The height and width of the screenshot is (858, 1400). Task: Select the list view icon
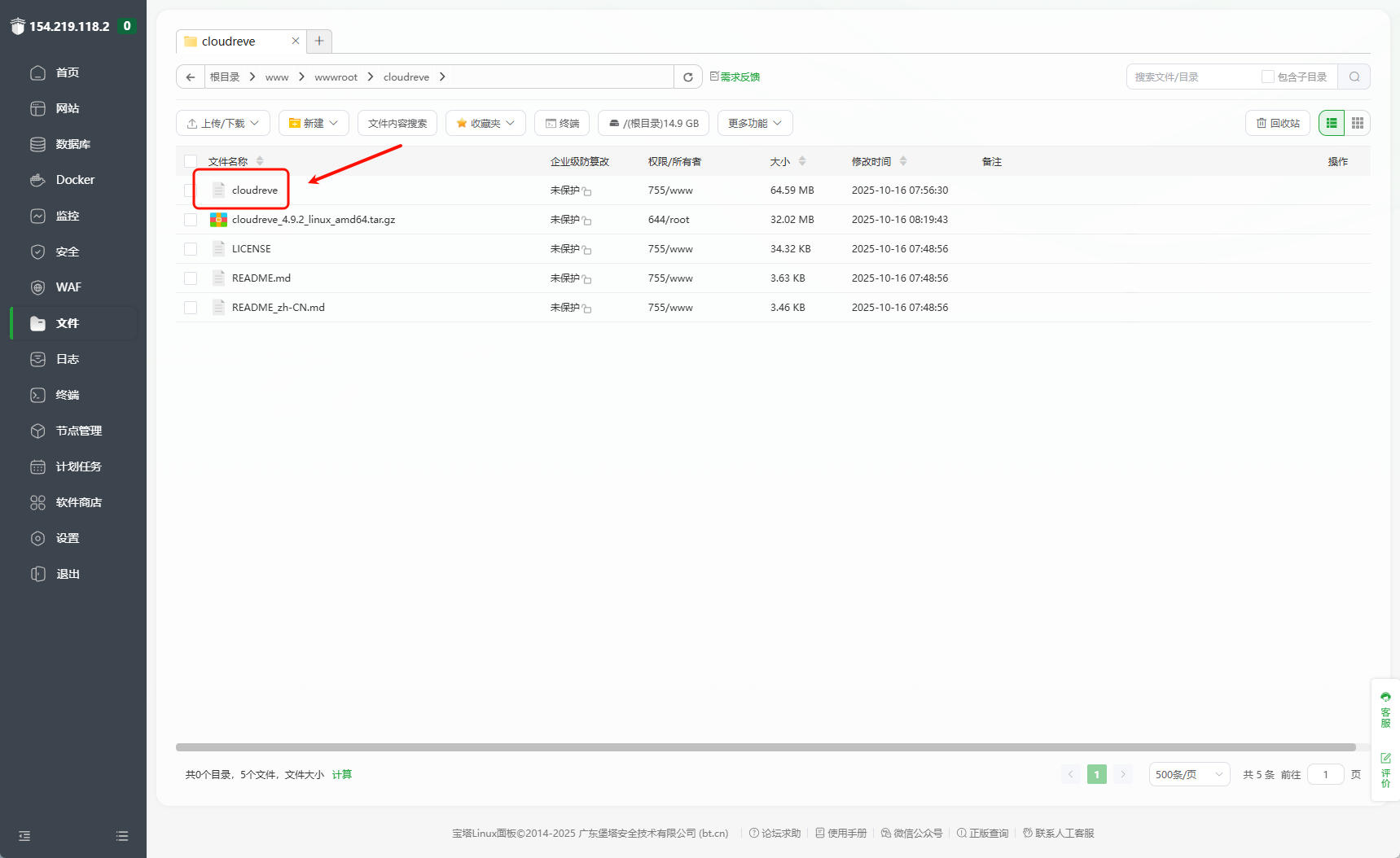tap(1332, 123)
